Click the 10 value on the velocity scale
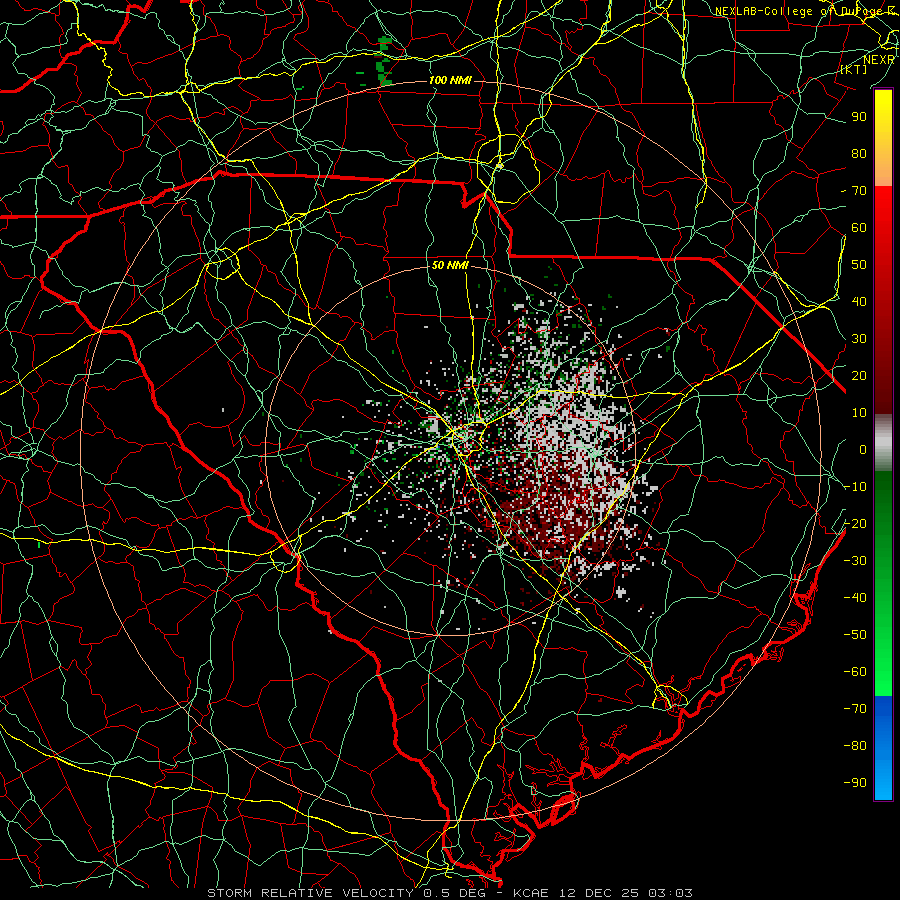 pyautogui.click(x=859, y=413)
